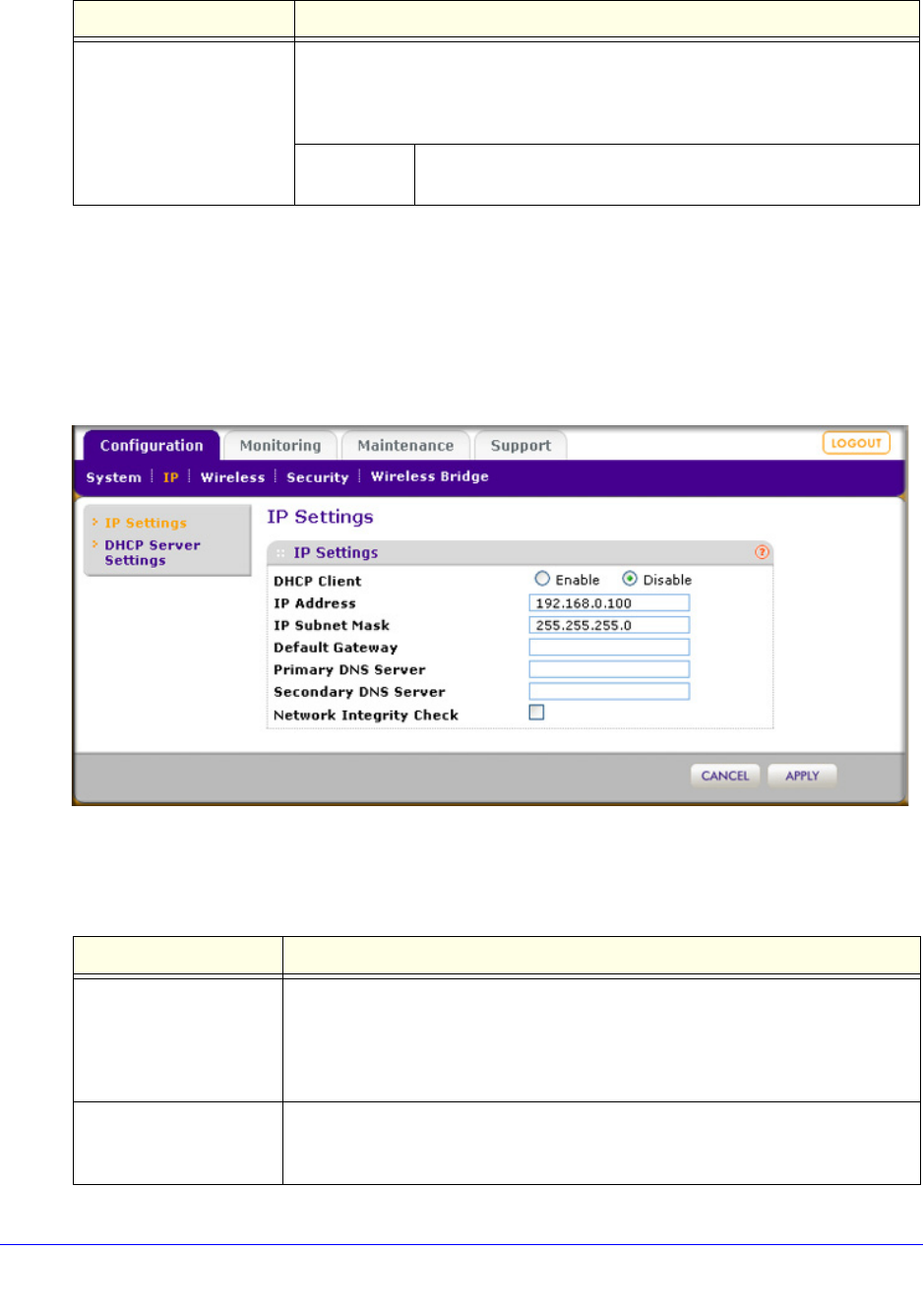The height and width of the screenshot is (1313, 924).
Task: Open the Support tab
Action: click(521, 445)
